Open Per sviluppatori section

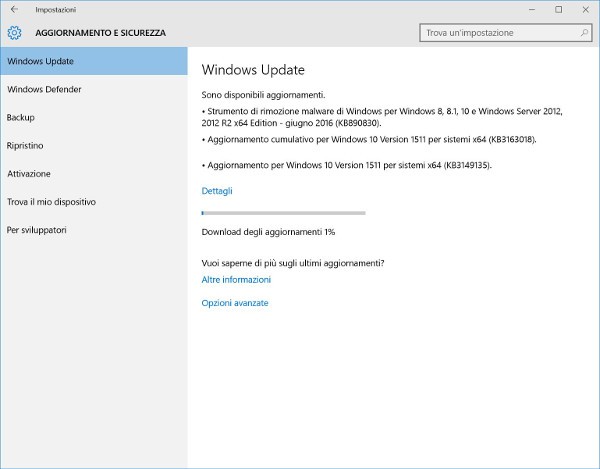94,230
